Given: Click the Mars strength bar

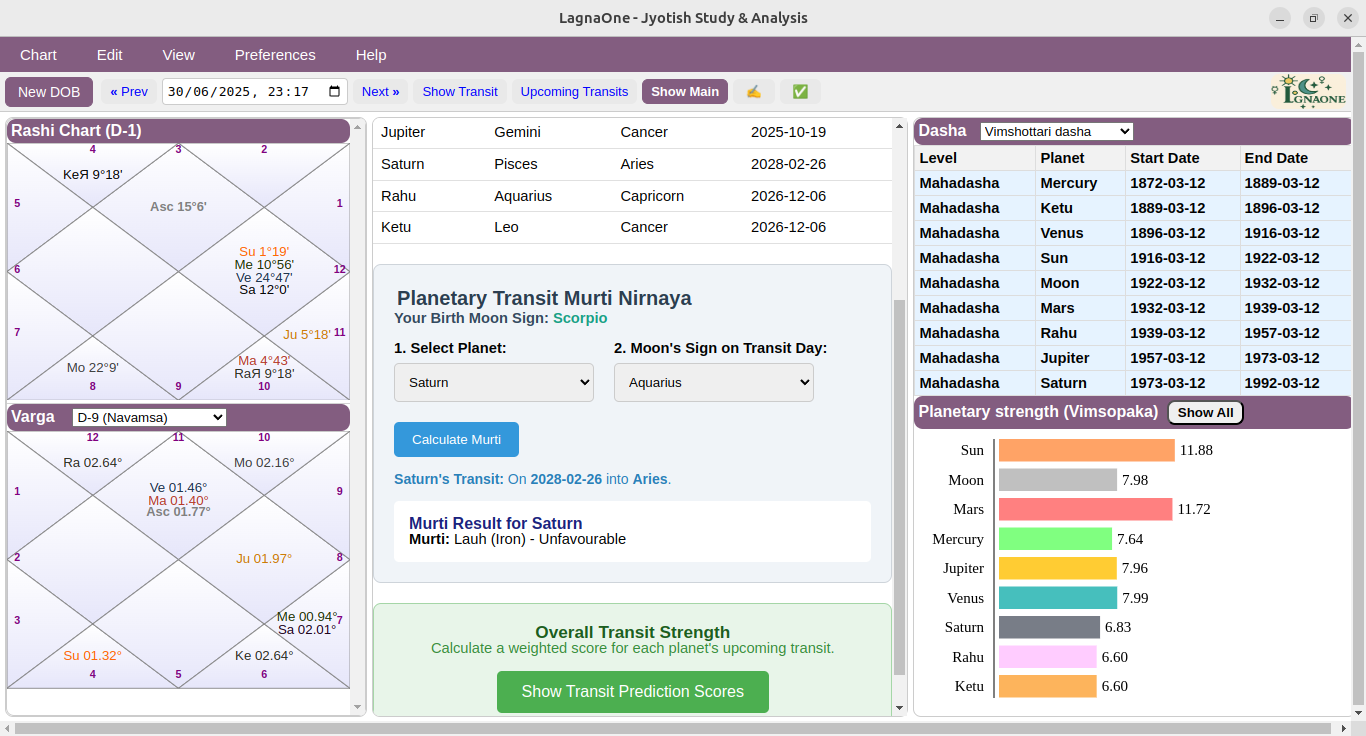Looking at the screenshot, I should tap(1085, 509).
